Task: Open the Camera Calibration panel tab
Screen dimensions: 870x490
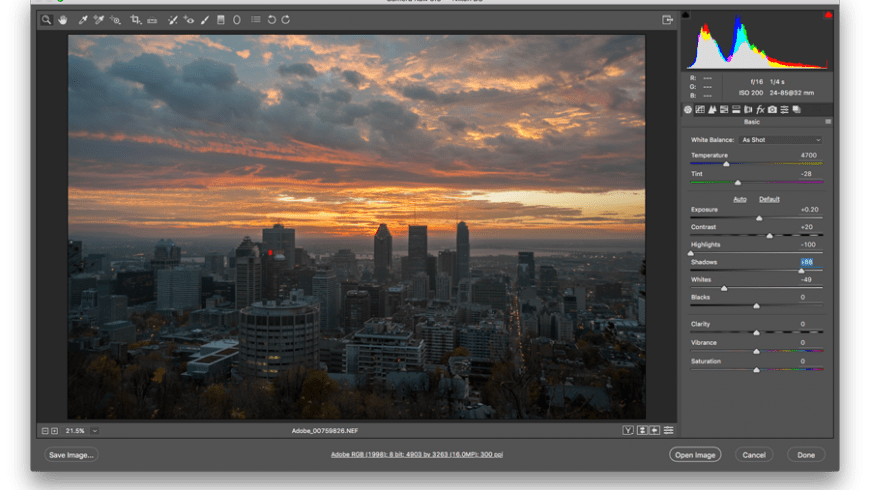Action: (772, 110)
